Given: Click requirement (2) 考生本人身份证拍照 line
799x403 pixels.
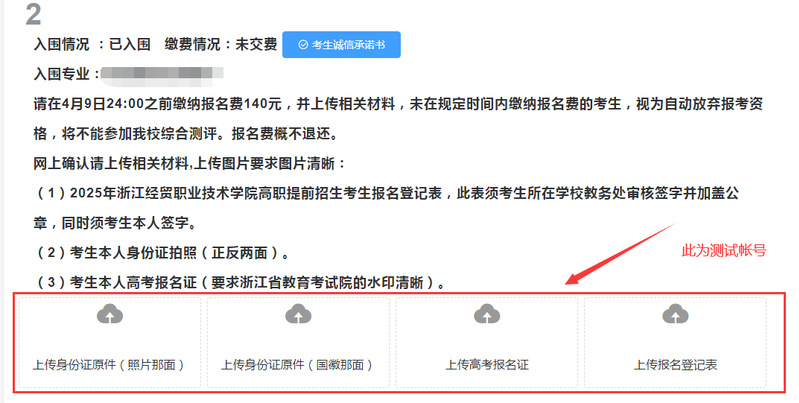Looking at the screenshot, I should (x=162, y=253).
